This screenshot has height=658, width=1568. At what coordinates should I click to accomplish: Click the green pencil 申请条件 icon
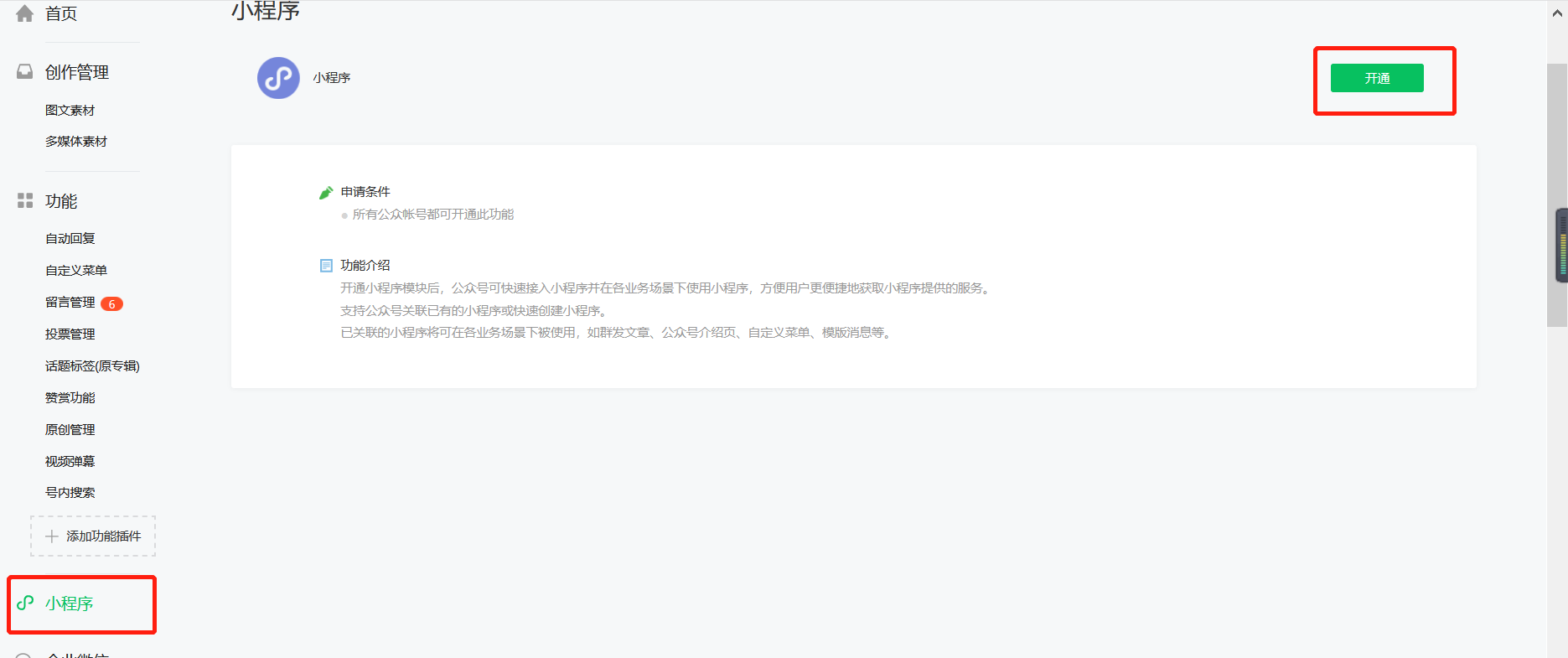coord(326,193)
